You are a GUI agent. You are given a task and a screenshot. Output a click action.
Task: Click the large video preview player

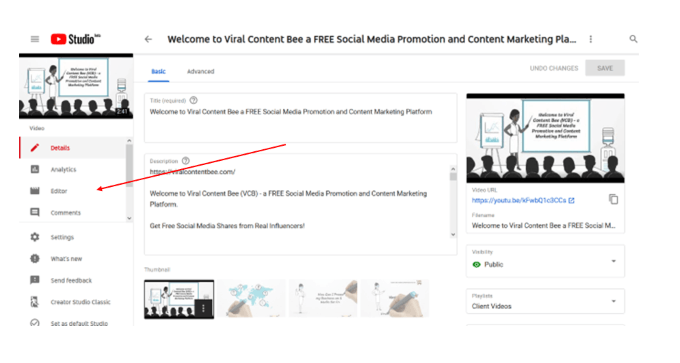click(546, 138)
